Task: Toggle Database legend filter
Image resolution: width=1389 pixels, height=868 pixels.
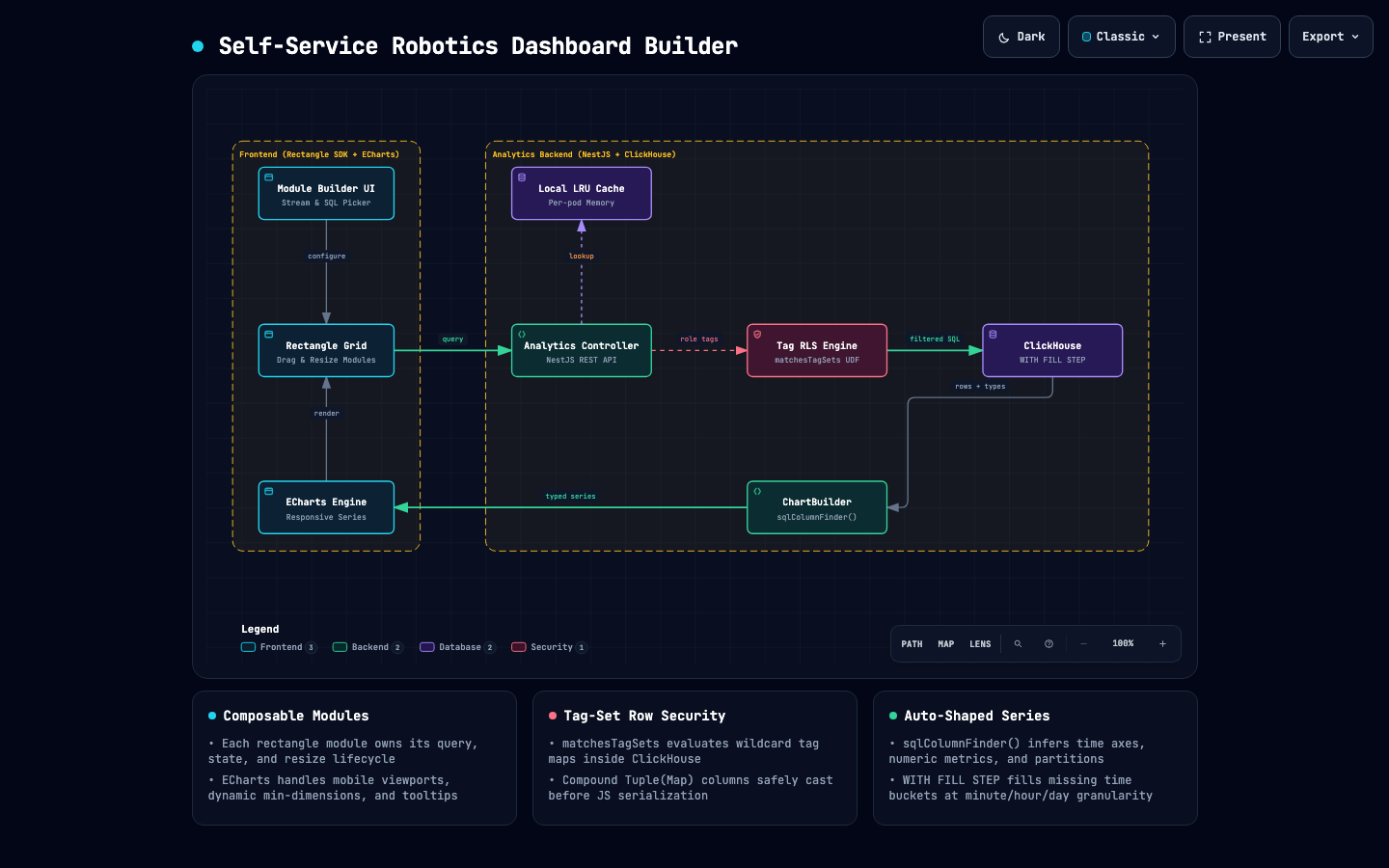Action: point(457,647)
